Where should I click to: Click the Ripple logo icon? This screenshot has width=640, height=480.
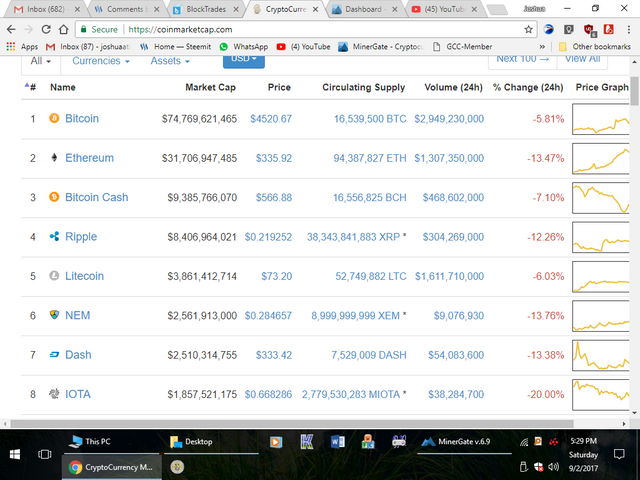[54, 236]
